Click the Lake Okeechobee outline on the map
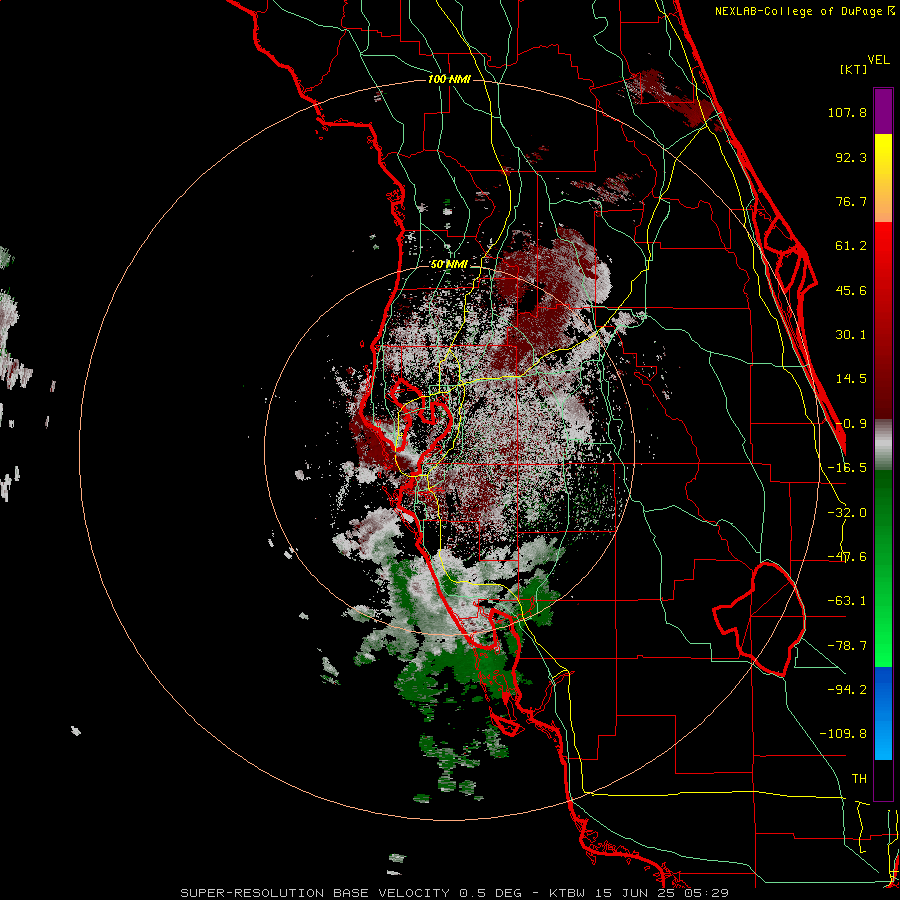The width and height of the screenshot is (900, 900). (x=759, y=619)
